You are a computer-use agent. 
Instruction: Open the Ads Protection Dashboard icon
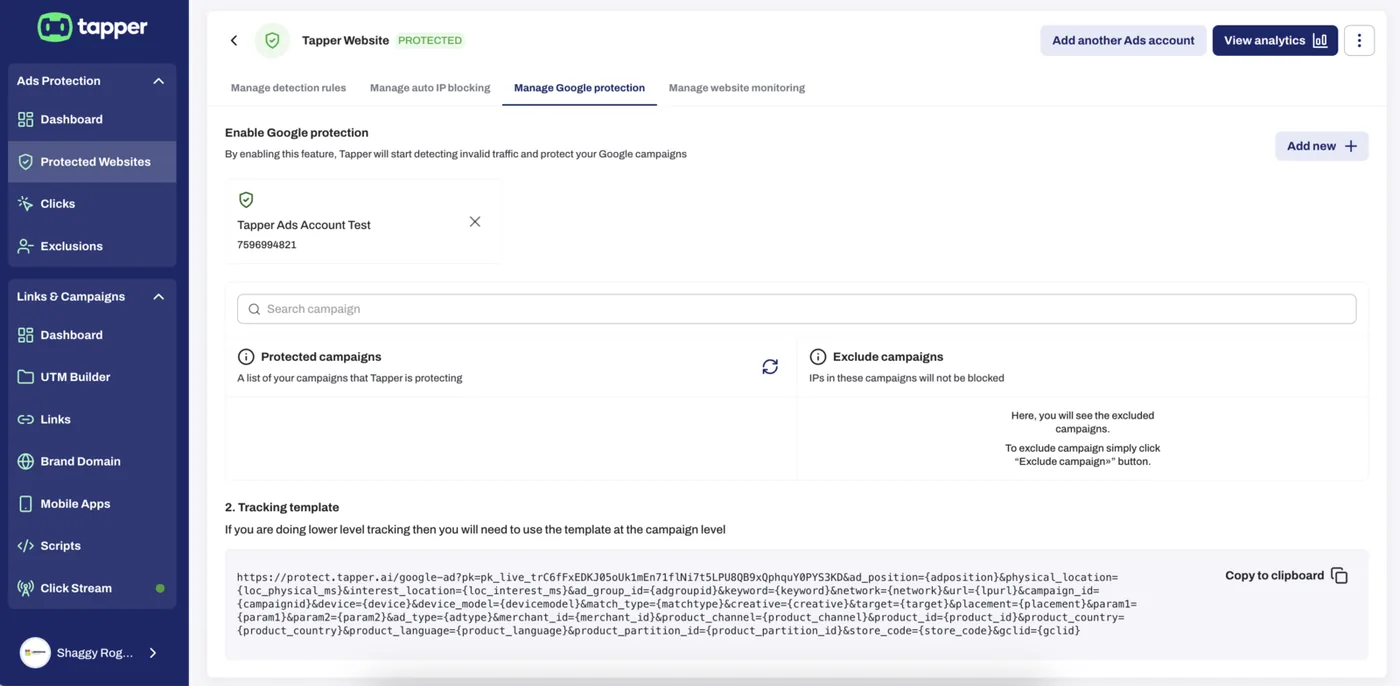tap(26, 119)
